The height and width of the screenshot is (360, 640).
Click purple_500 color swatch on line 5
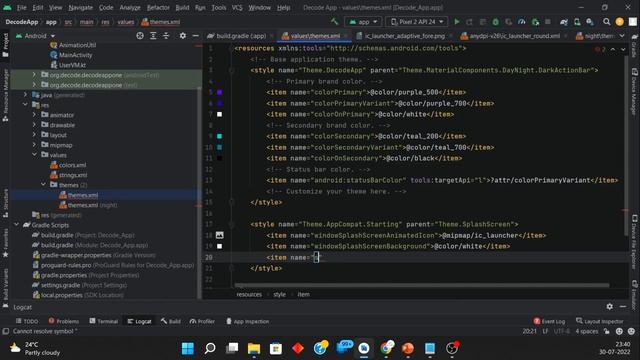[220, 92]
